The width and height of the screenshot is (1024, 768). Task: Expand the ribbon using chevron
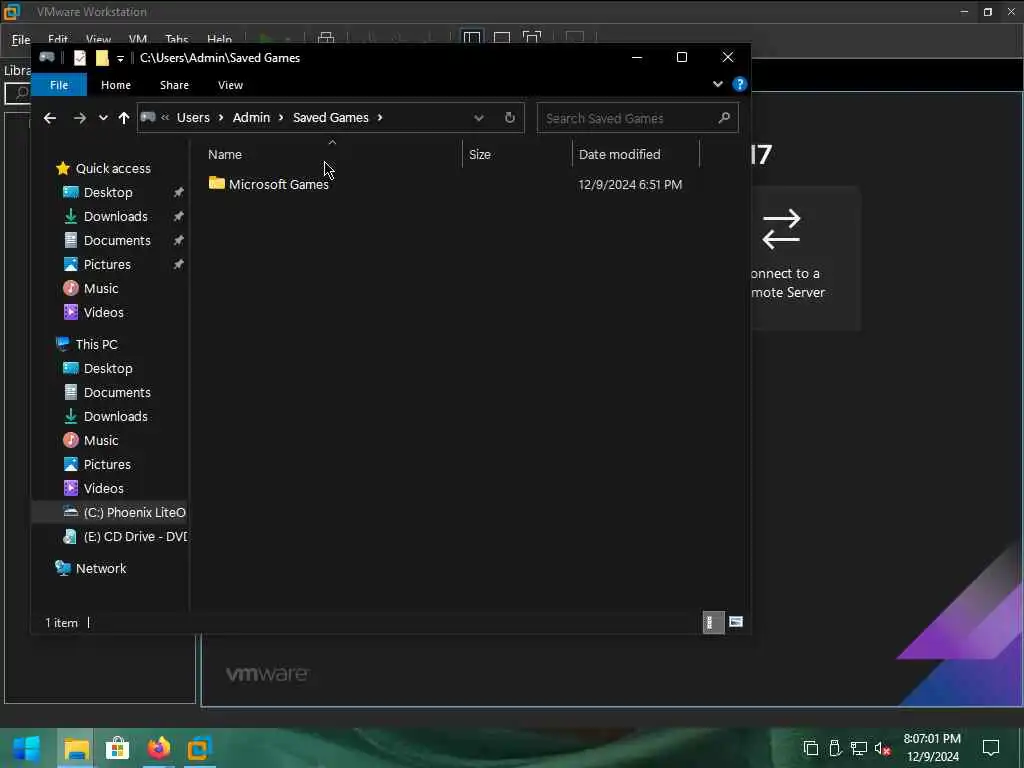pos(718,84)
